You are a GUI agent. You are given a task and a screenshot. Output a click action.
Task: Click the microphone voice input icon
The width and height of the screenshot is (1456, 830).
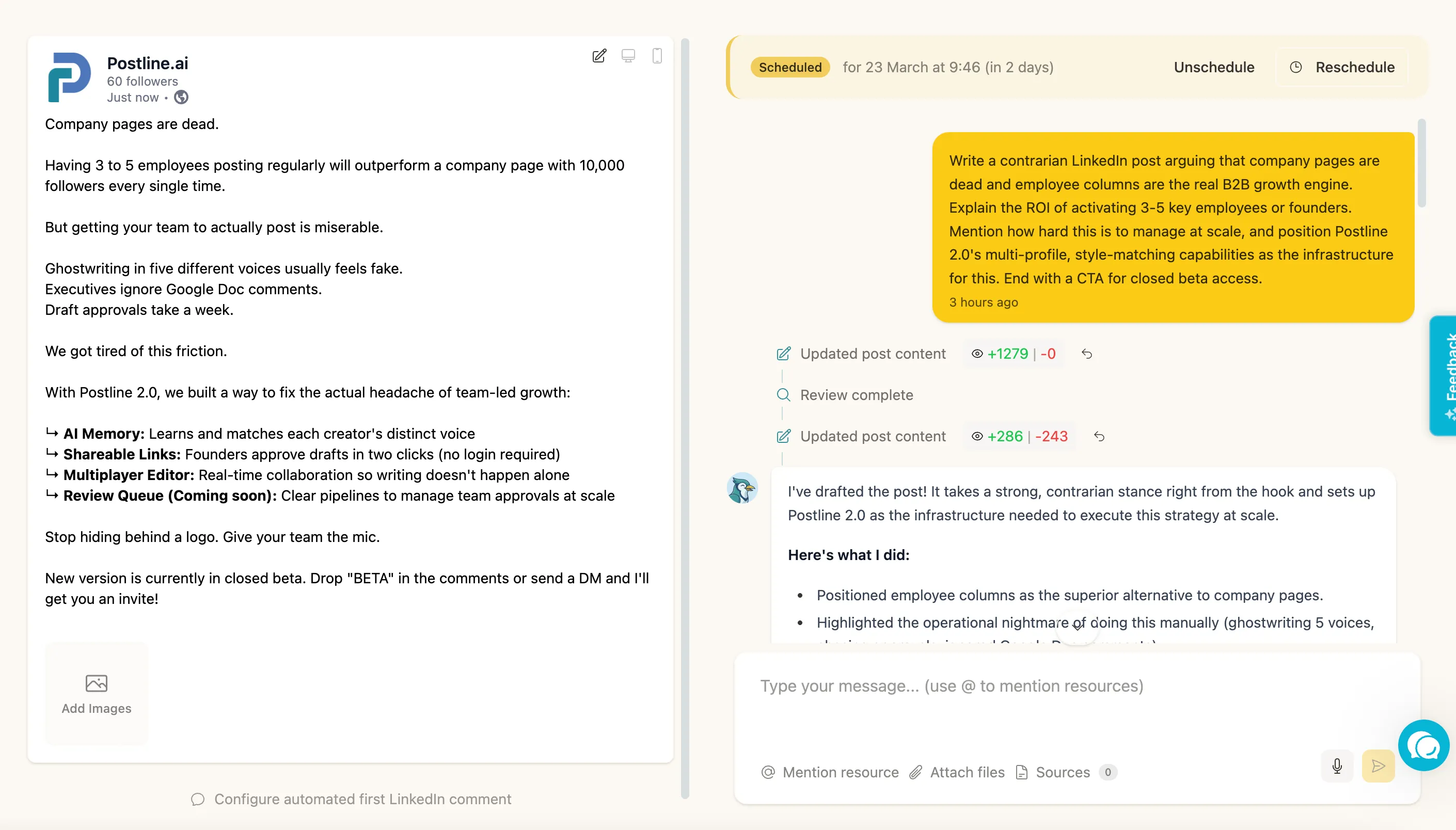1337,765
